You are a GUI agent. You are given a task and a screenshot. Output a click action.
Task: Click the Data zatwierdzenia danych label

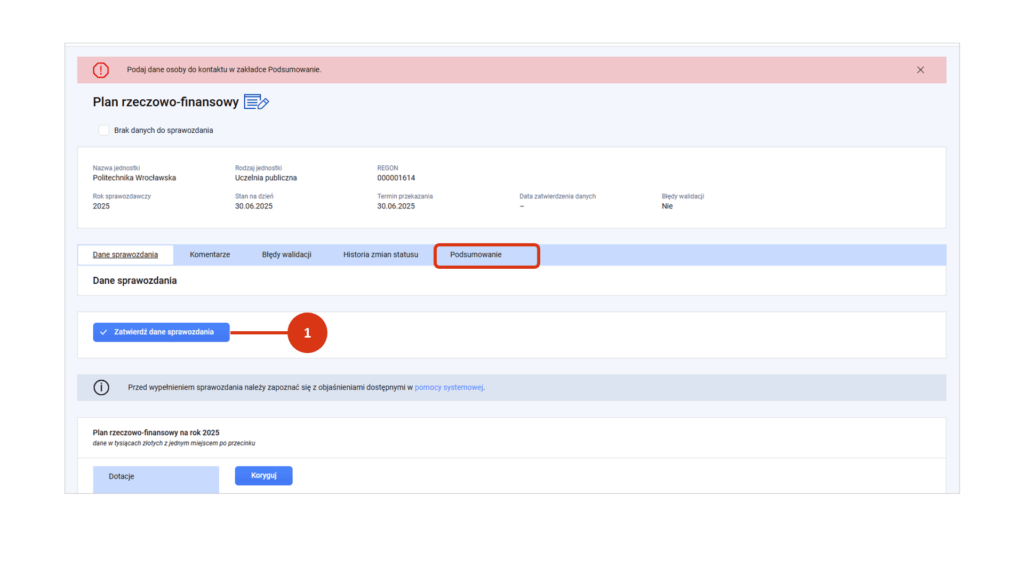[x=558, y=196]
